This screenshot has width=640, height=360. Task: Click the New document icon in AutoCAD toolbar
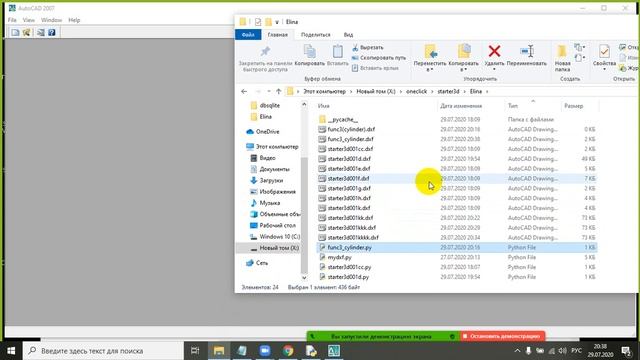click(15, 32)
